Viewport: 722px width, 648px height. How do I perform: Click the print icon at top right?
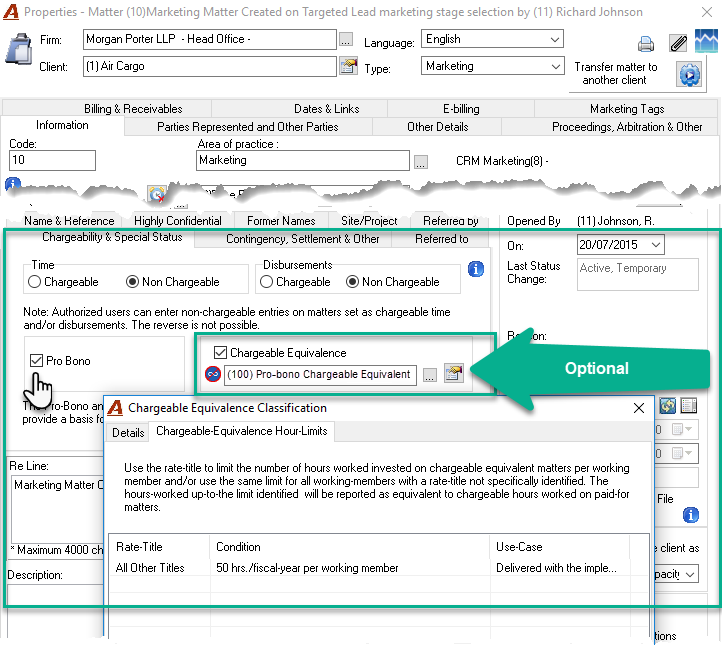pyautogui.click(x=646, y=44)
